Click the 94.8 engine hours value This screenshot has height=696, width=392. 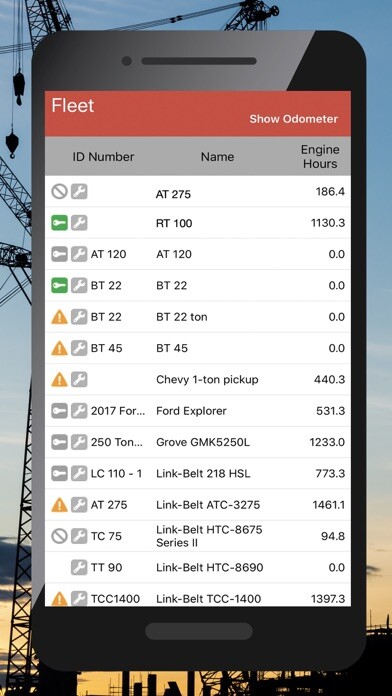tap(333, 536)
